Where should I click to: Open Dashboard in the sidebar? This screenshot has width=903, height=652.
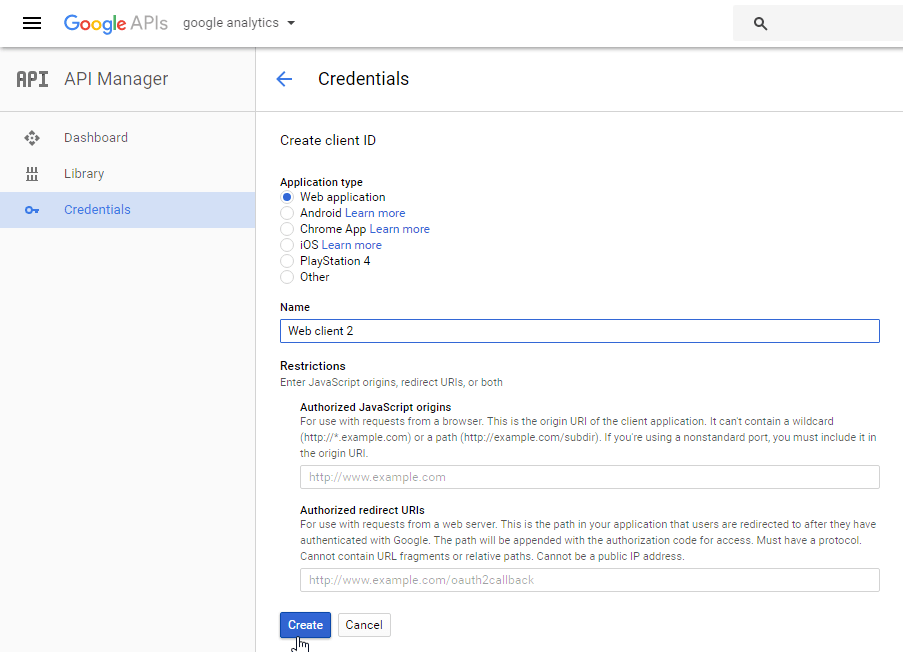96,138
